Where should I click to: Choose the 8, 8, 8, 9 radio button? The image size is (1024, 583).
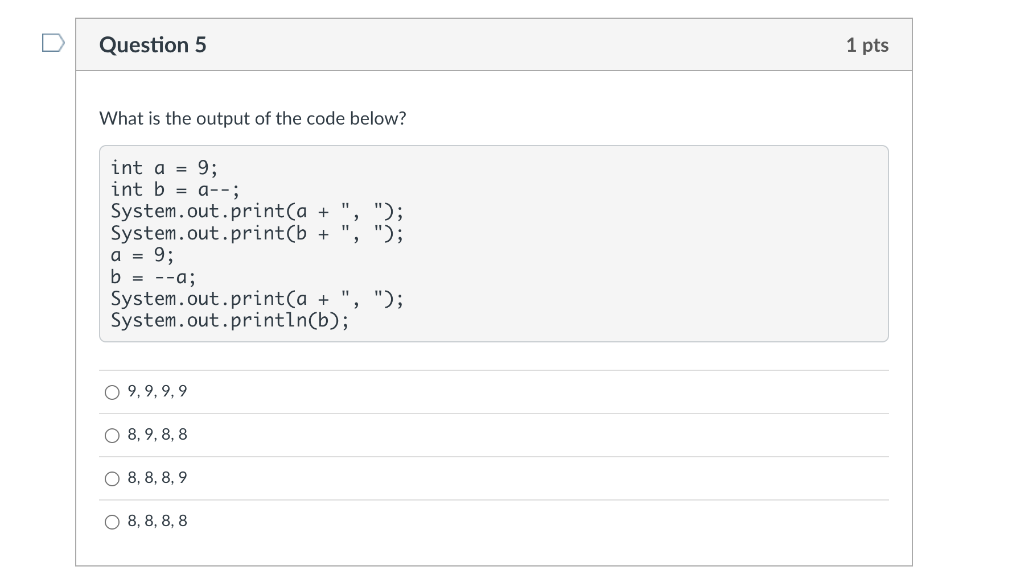[112, 479]
